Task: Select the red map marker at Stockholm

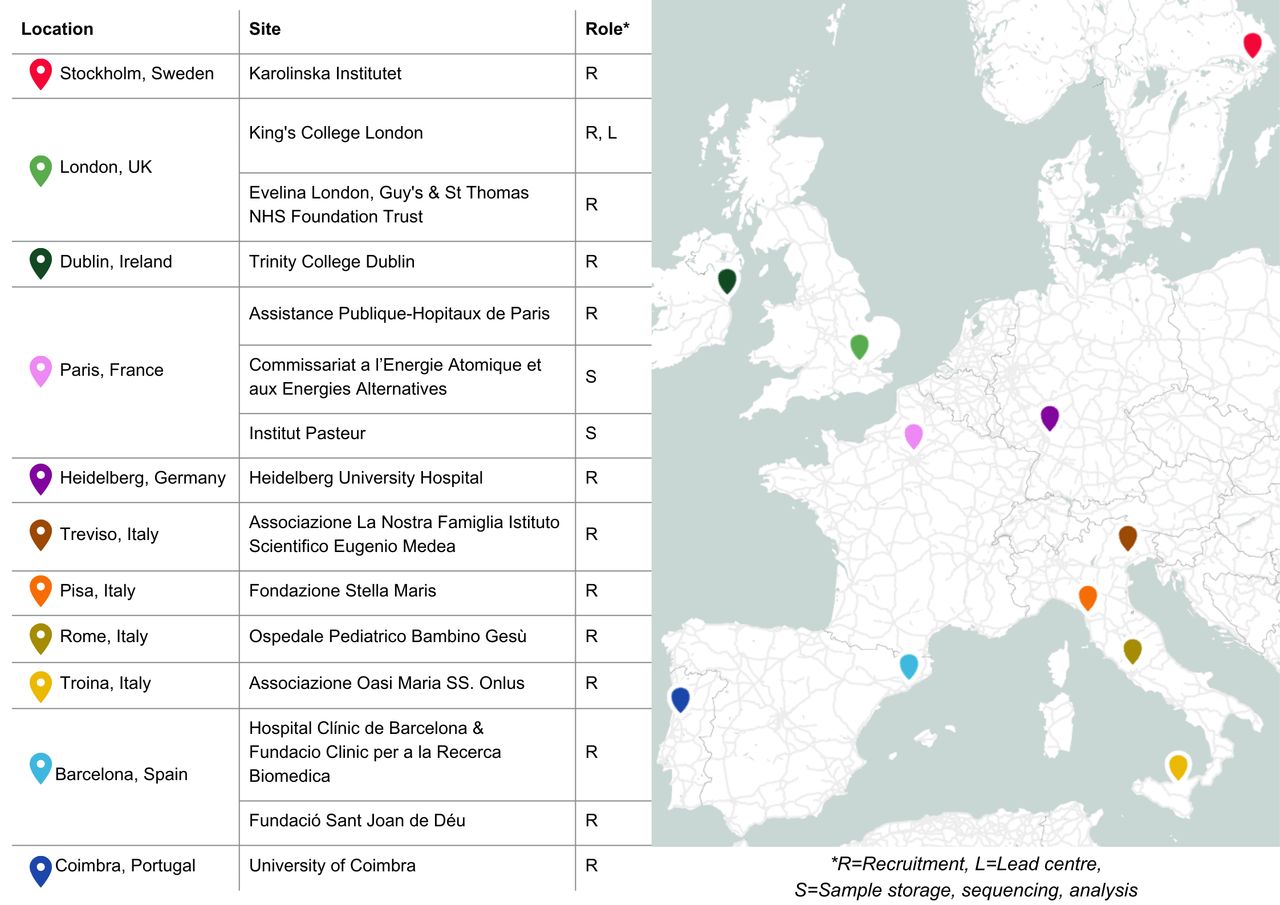Action: click(1252, 45)
